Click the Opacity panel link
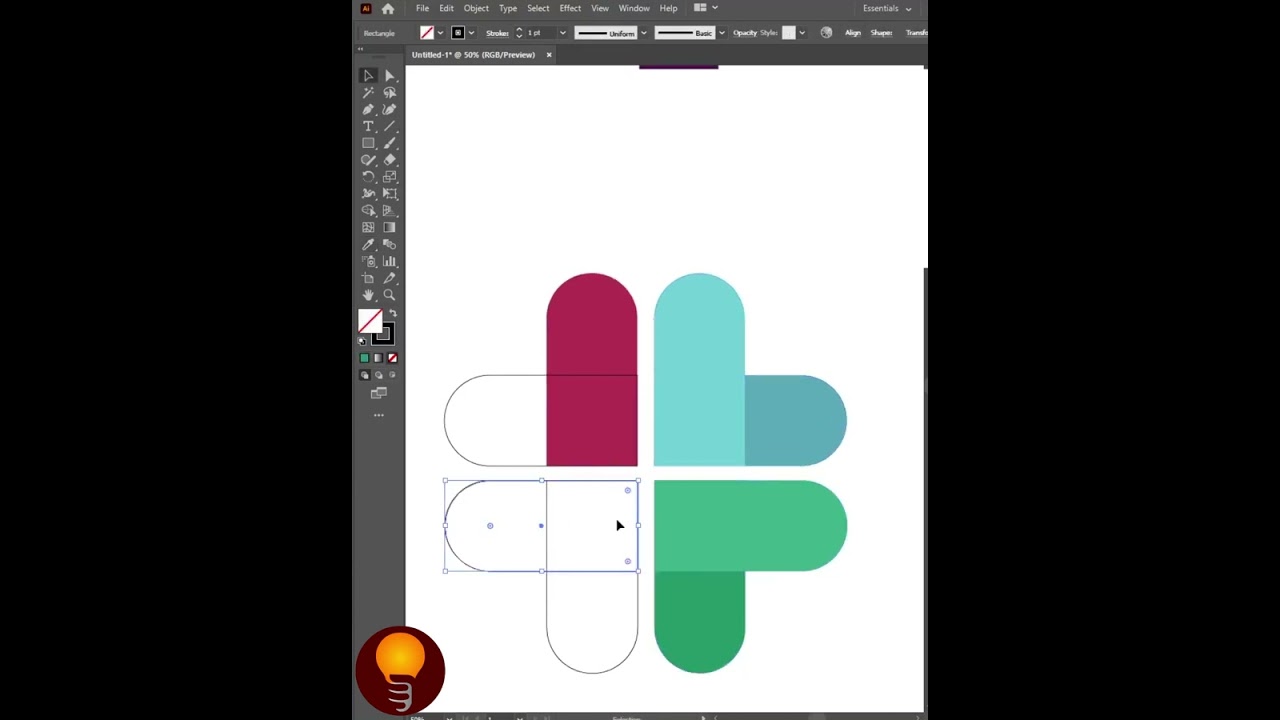1280x720 pixels. click(x=745, y=33)
